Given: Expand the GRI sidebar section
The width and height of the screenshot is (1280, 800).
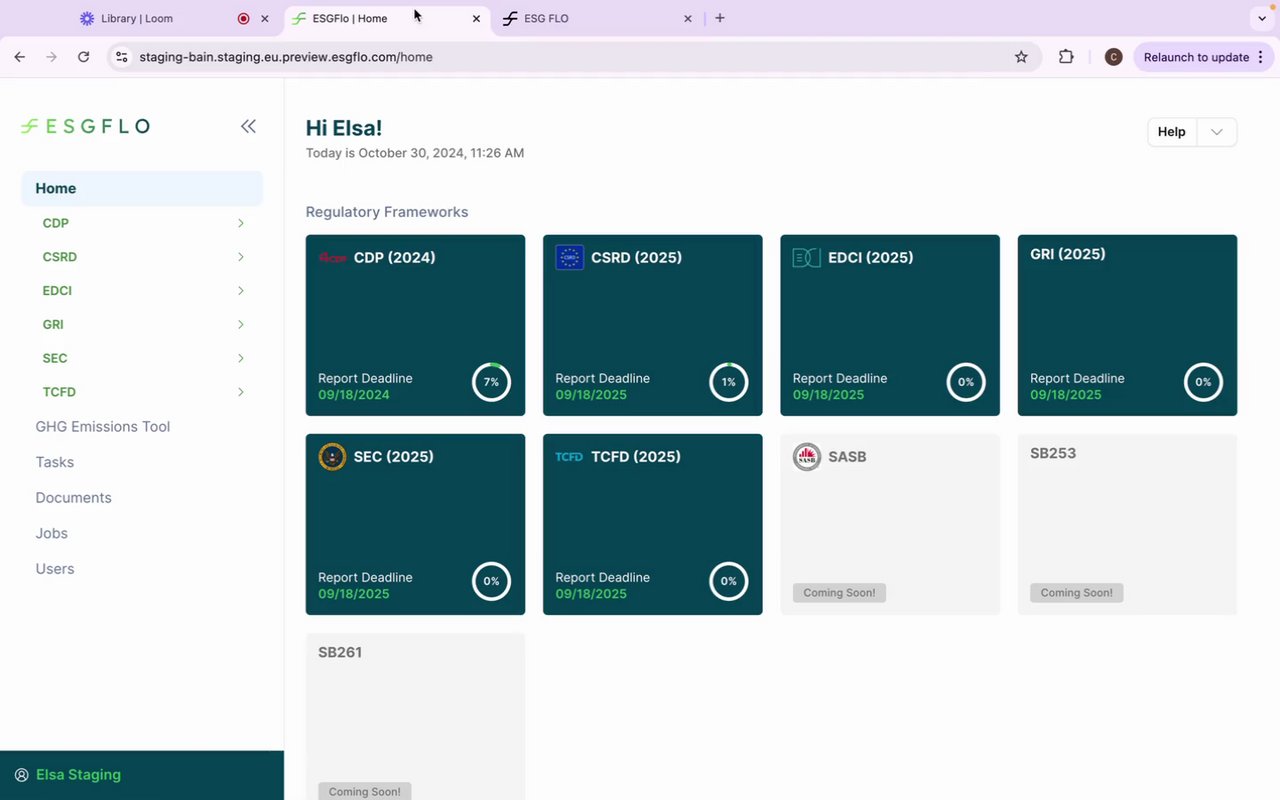Looking at the screenshot, I should [x=241, y=324].
